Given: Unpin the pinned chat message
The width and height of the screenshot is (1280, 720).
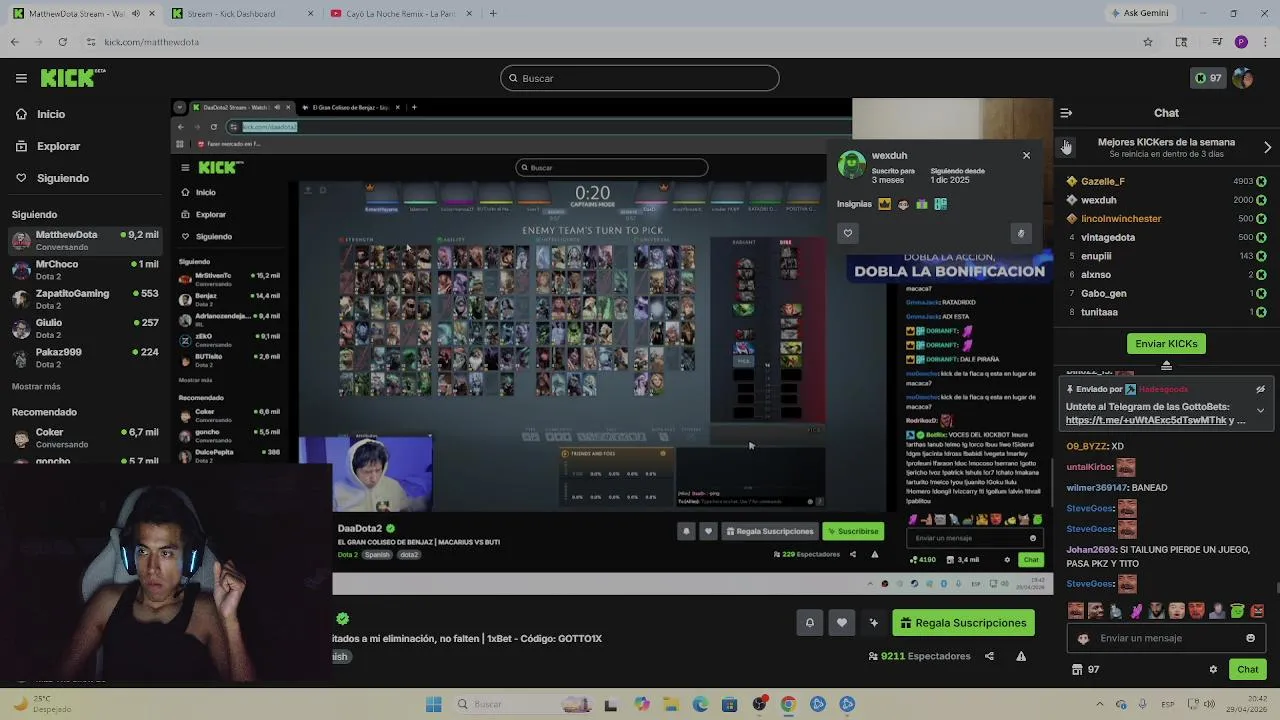Looking at the screenshot, I should [1260, 389].
